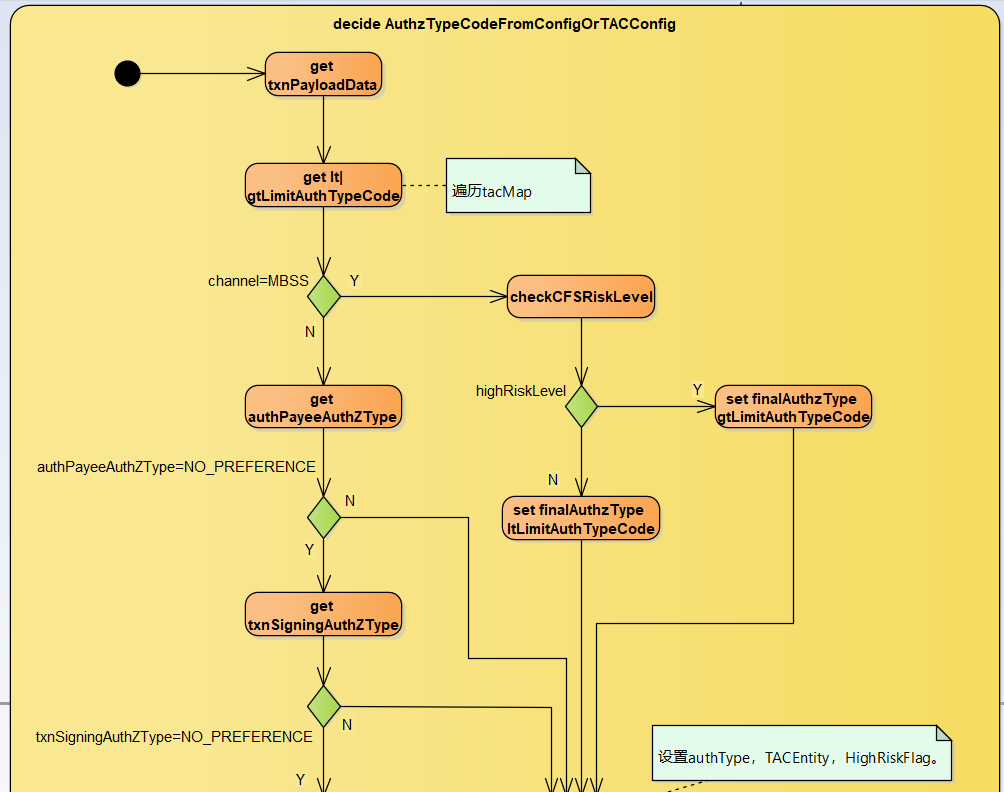
Task: Click the note about authType, TACEntity, HighRiskFlag
Action: point(800,754)
